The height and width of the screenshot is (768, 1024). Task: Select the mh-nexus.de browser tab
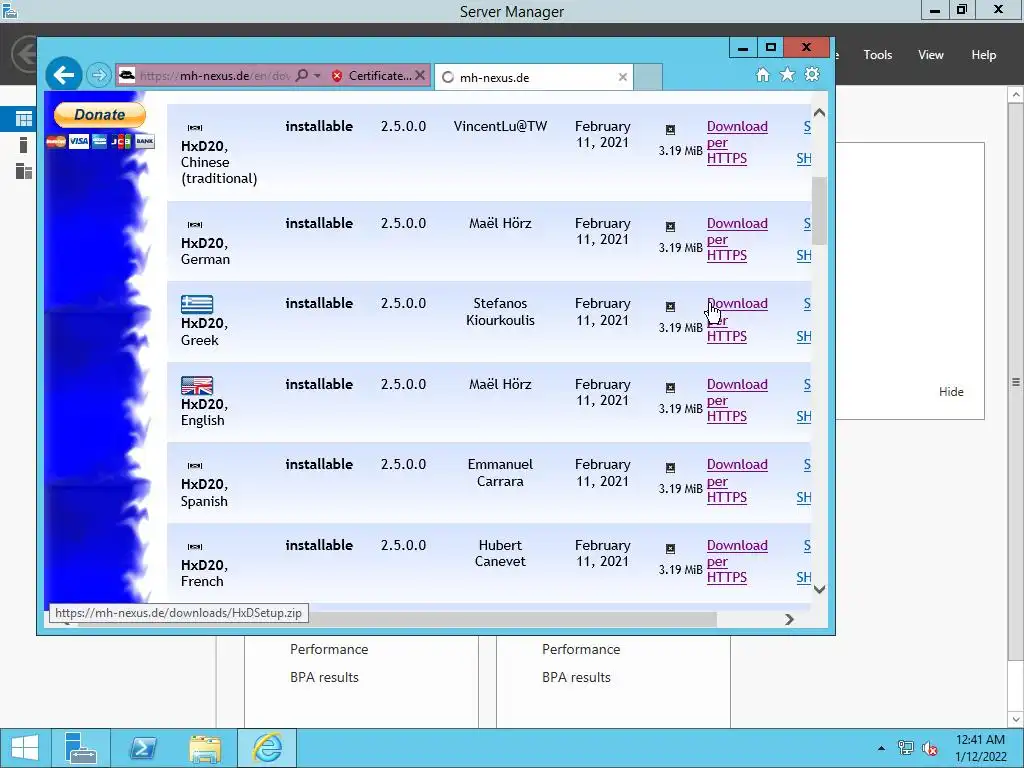534,77
